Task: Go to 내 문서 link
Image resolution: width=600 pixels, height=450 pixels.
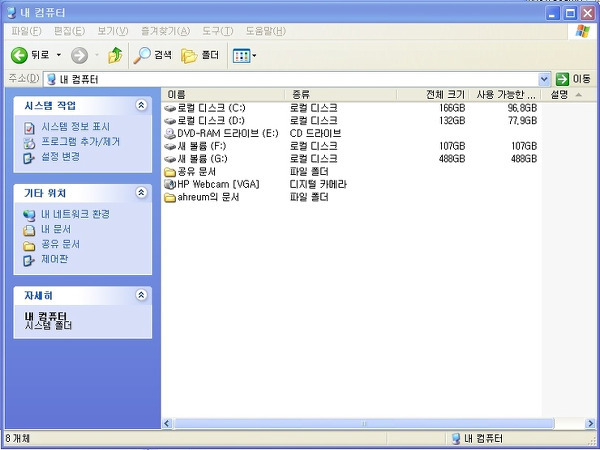Action: pos(56,229)
